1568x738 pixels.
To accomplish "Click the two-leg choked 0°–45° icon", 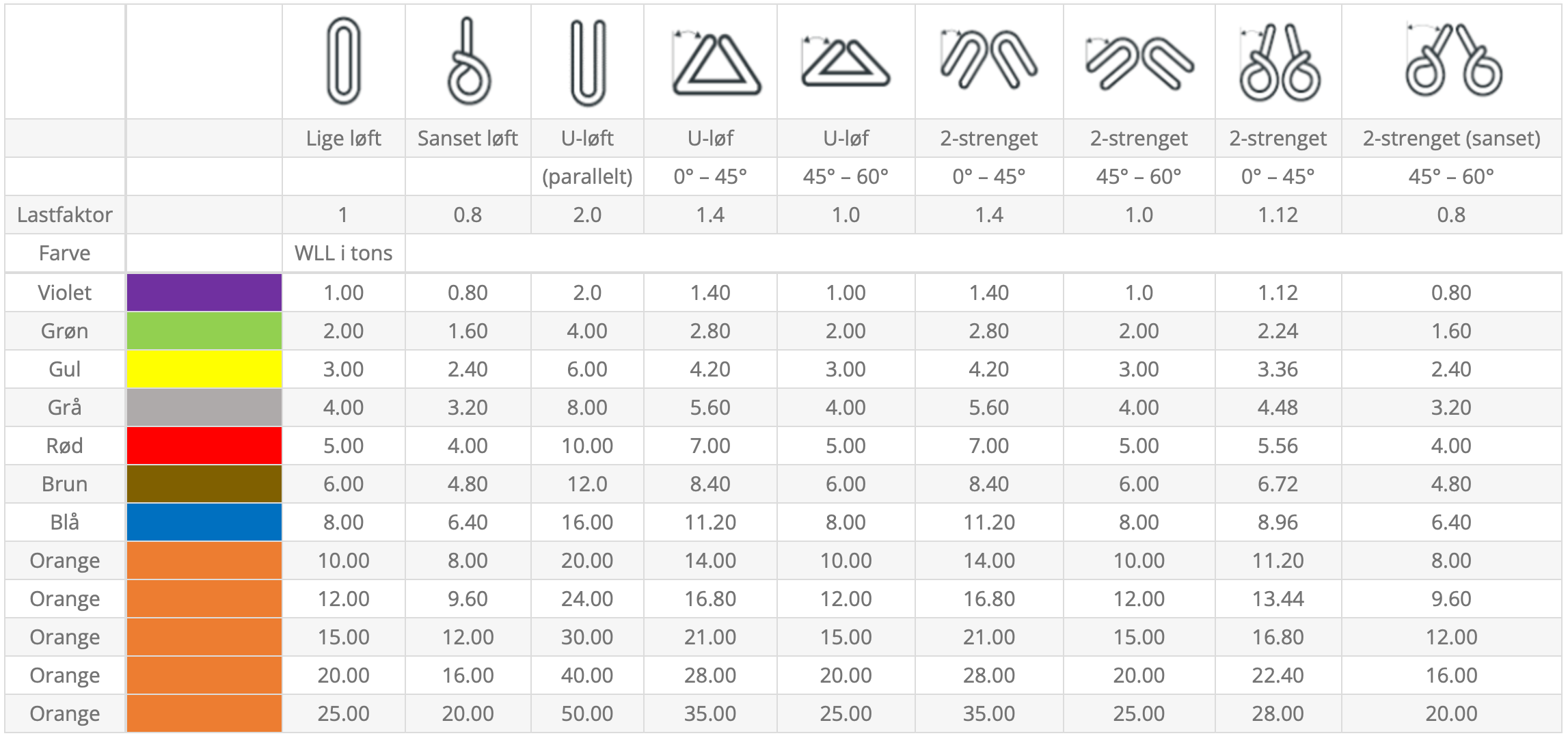I will click(x=1279, y=63).
